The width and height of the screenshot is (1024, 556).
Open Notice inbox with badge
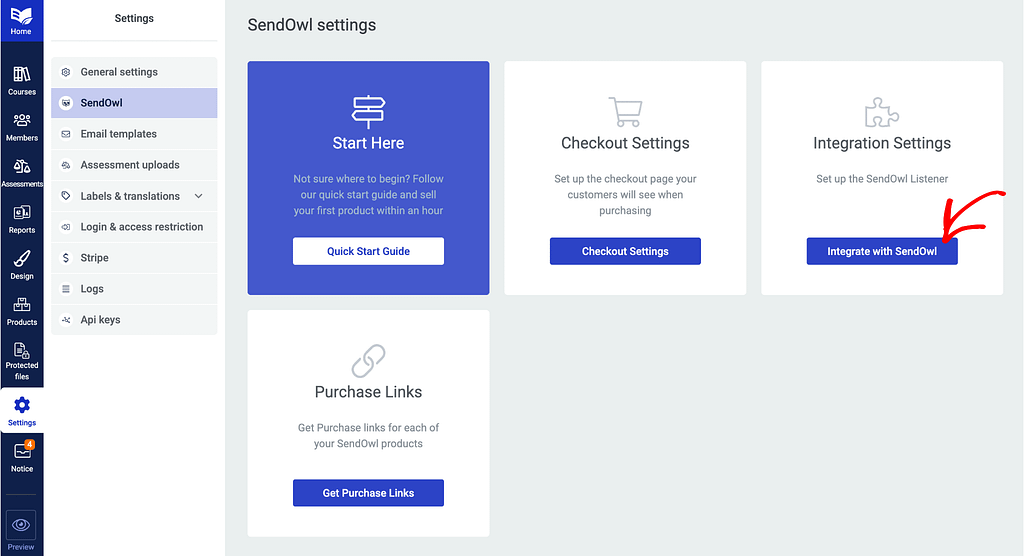(22, 457)
